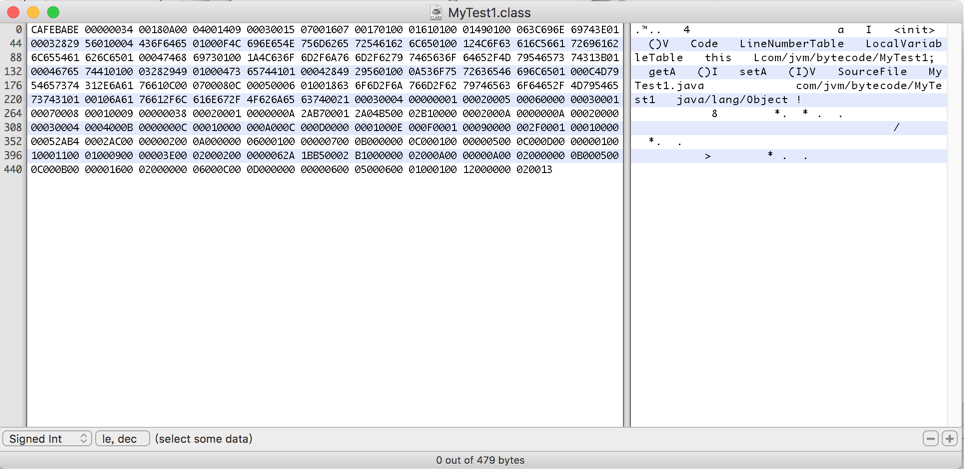Viewport: 964px width, 469px height.
Task: Click 'Lcom/jvm/bytecode/MyTest1;' in the text column
Action: (844, 58)
